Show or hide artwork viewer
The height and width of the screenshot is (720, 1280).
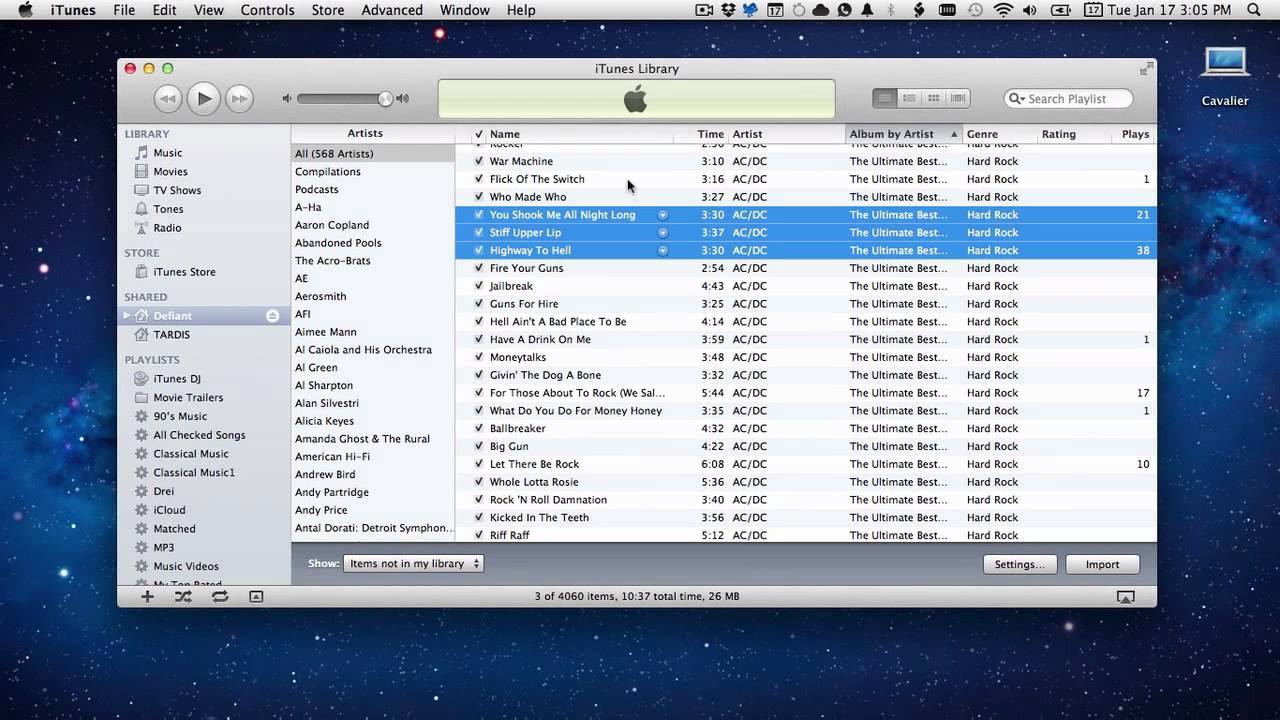256,596
